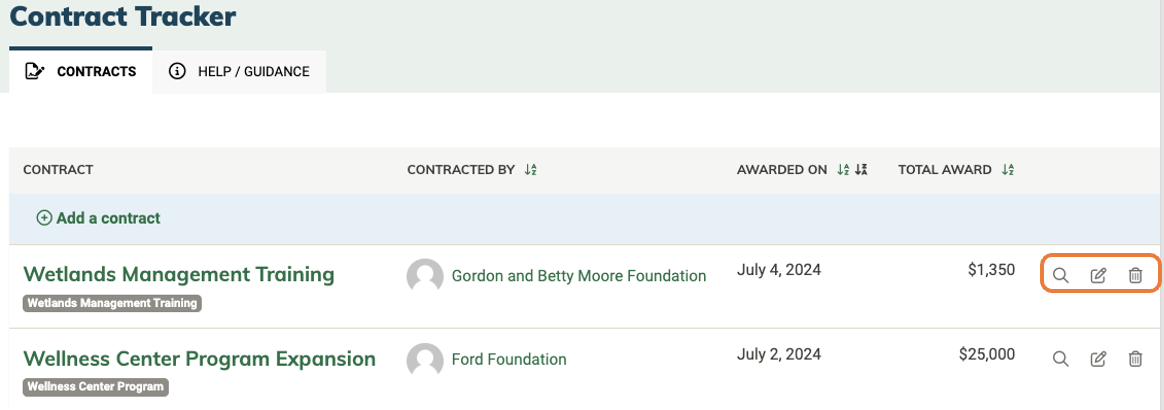This screenshot has width=1164, height=410.
Task: View the Wetlands Management Training contract details
Action: pyautogui.click(x=1061, y=276)
